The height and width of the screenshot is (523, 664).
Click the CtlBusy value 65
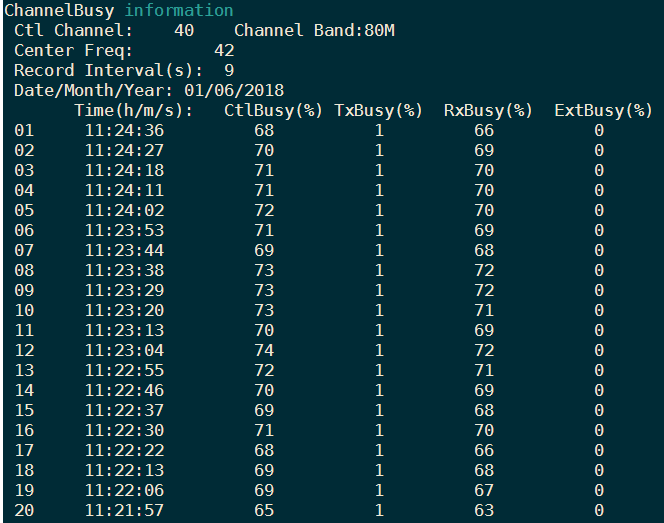pos(264,511)
